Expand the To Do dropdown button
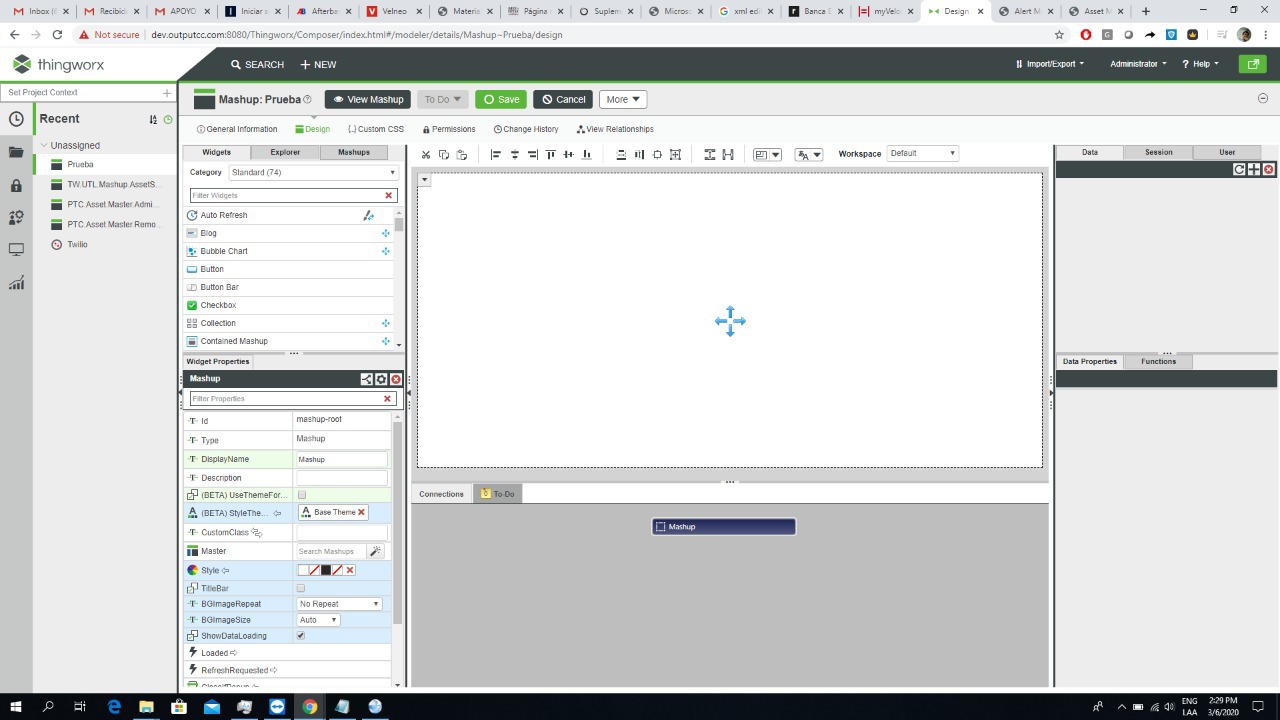 point(443,99)
